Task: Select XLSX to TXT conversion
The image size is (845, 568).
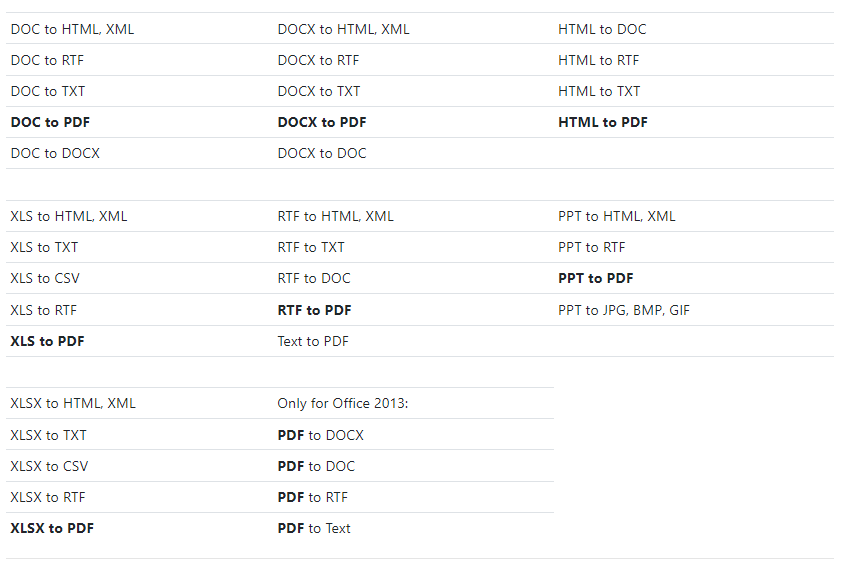Action: tap(48, 435)
